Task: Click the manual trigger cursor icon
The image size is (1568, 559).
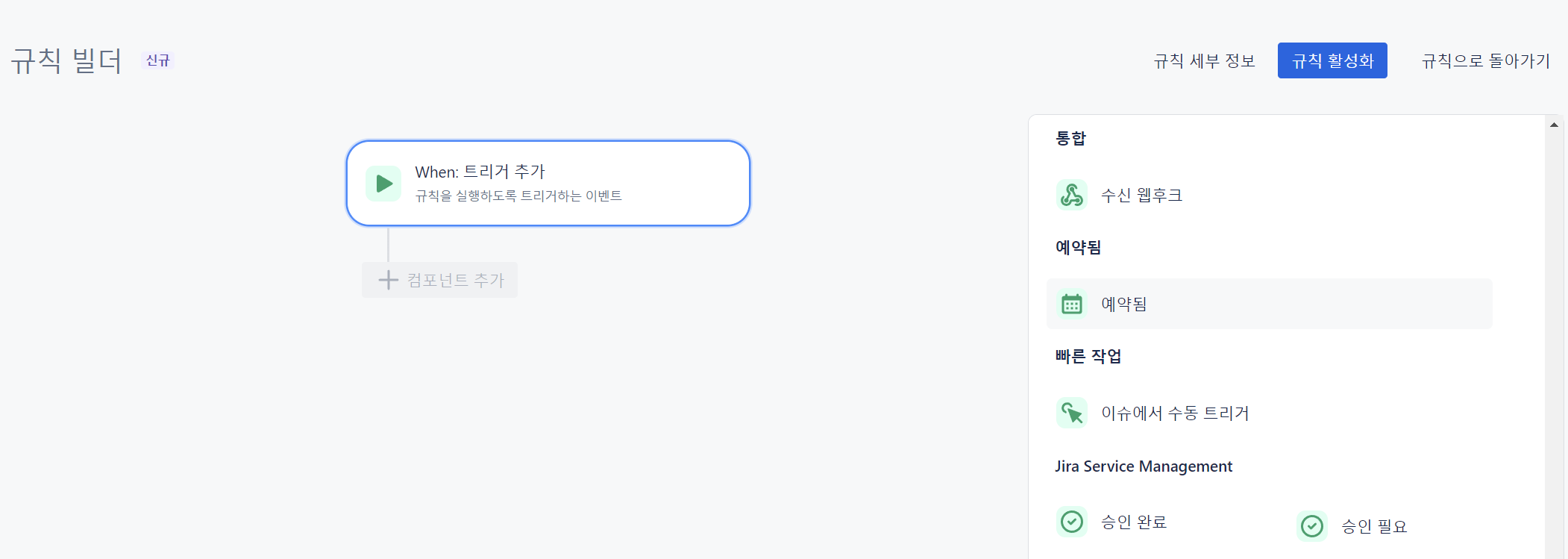Action: [1072, 413]
